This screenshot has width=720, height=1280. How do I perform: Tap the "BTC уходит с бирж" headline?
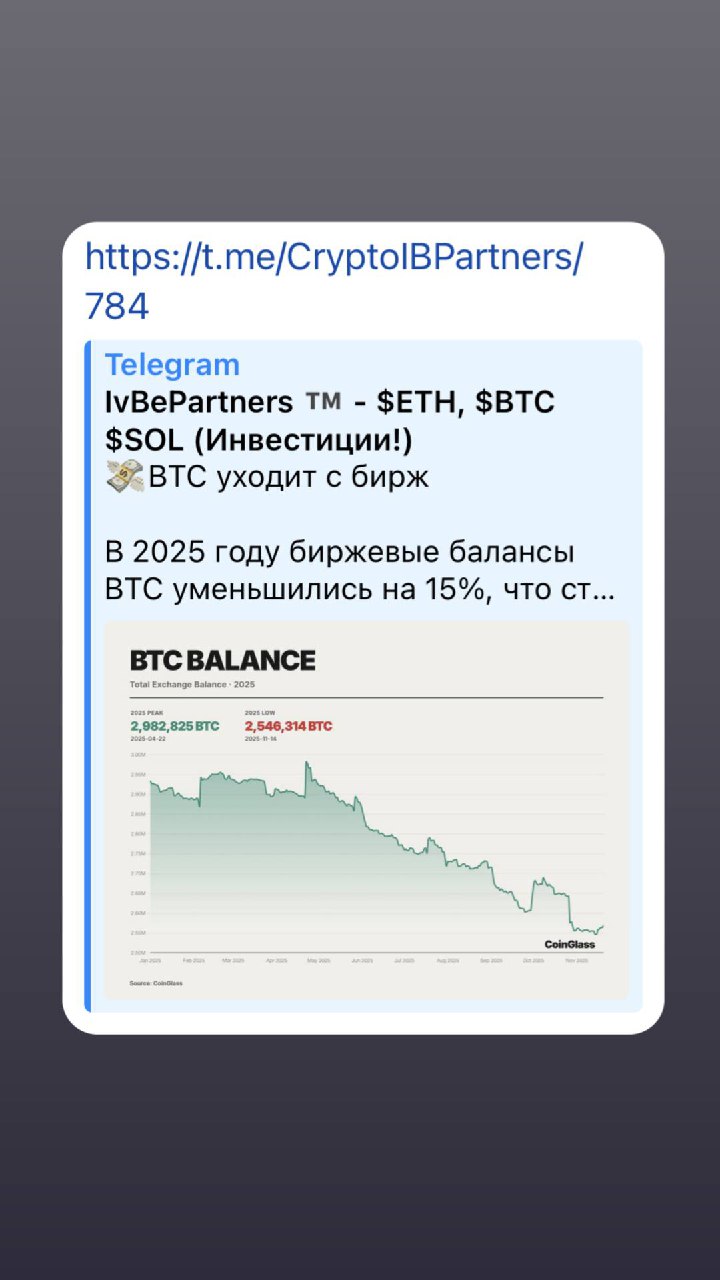point(289,478)
